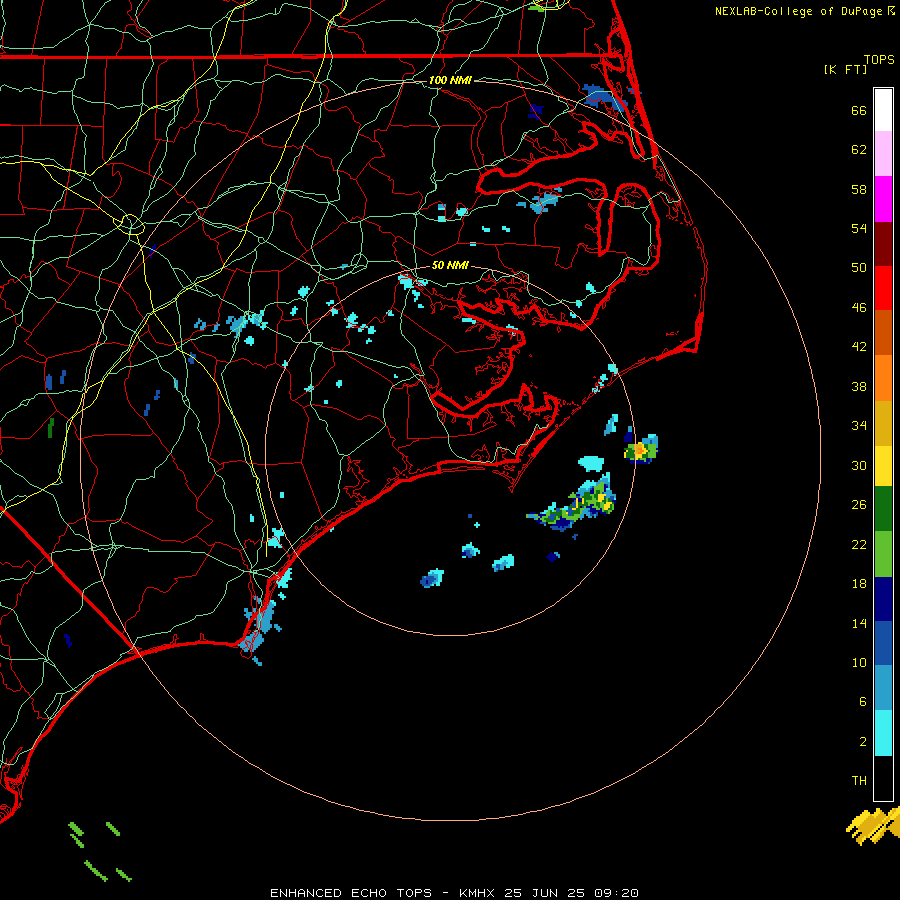Click the light blue legend swatch

[x=883, y=688]
